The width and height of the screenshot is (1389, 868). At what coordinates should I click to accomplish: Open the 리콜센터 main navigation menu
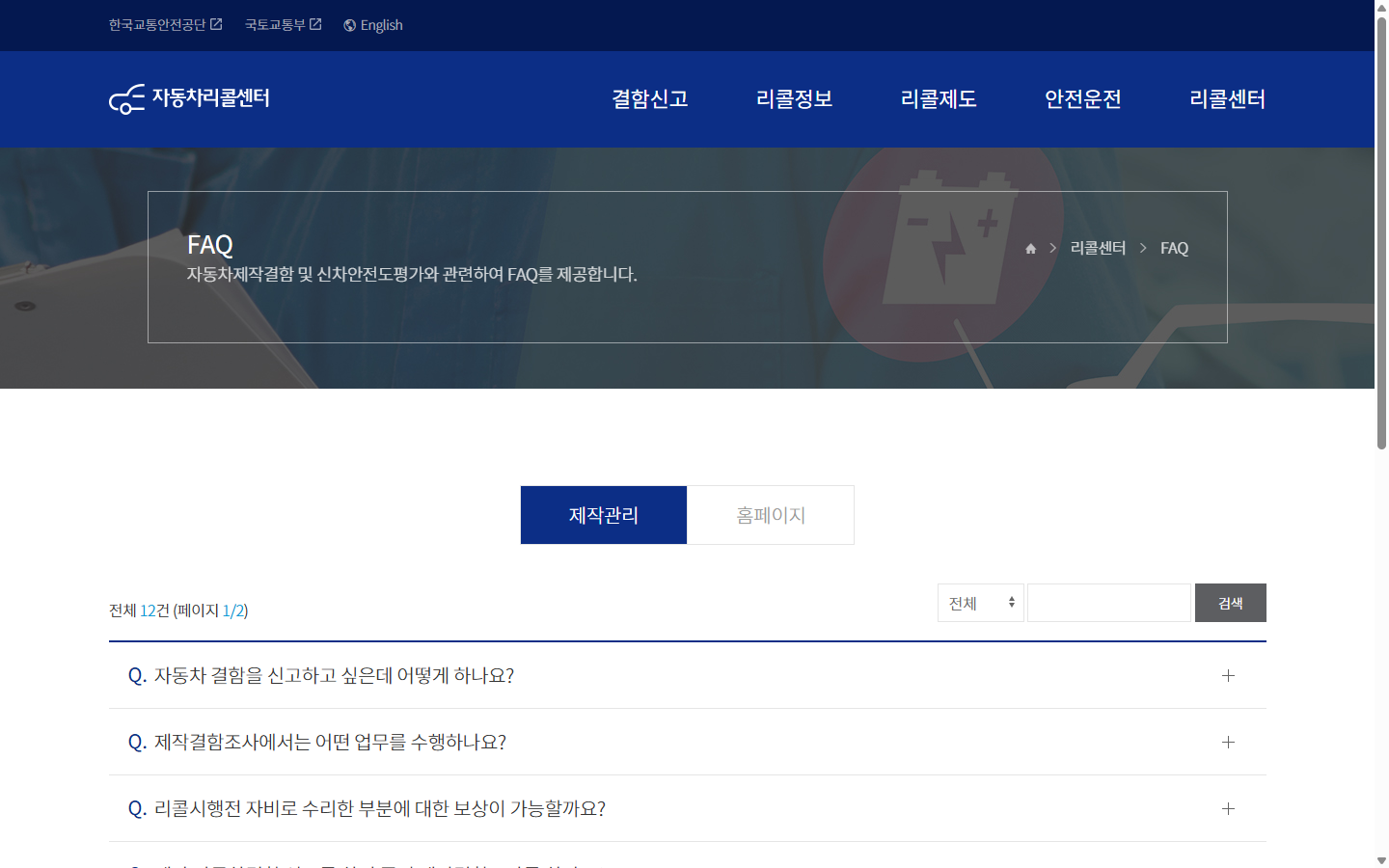[1228, 99]
